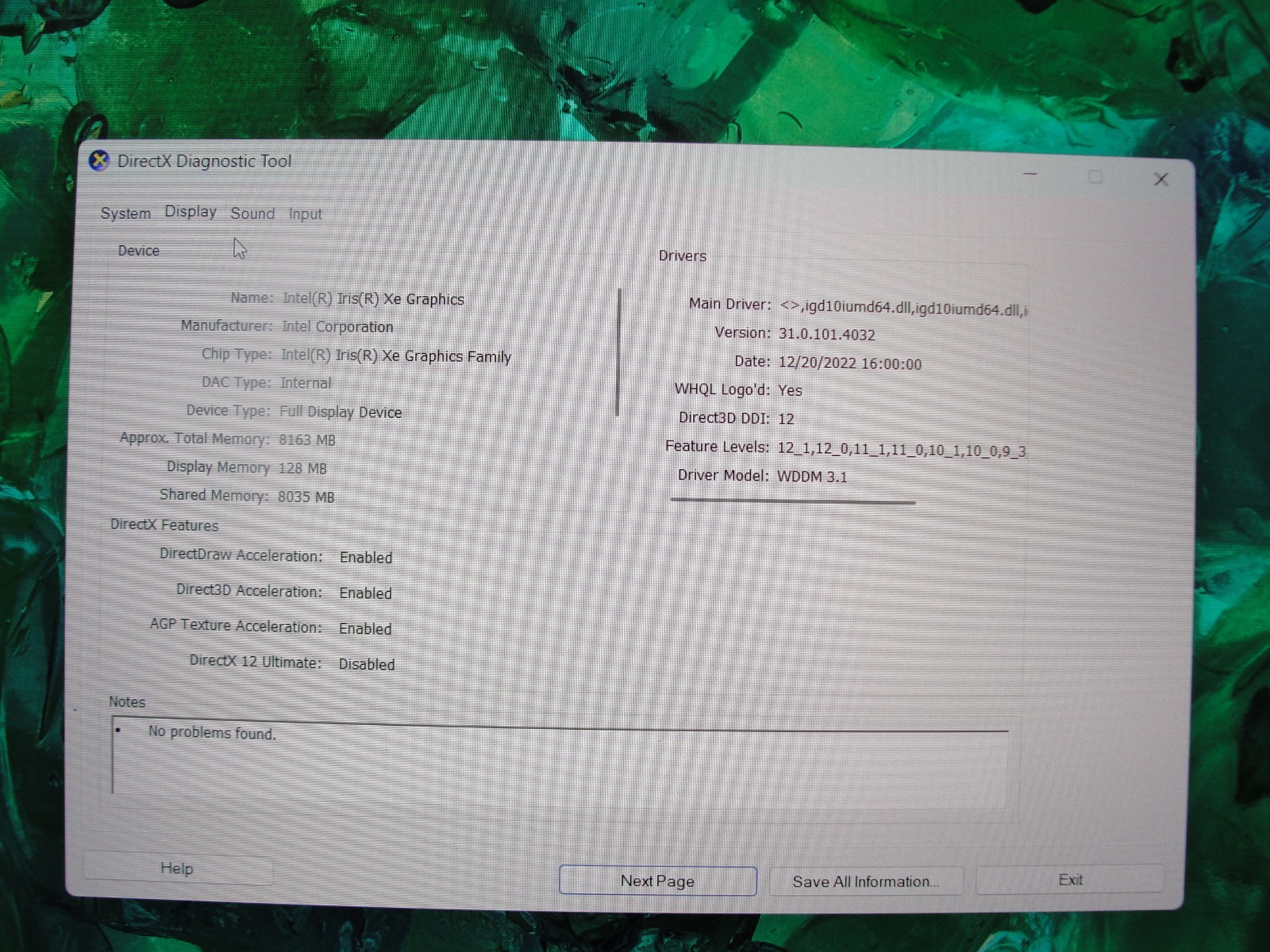The width and height of the screenshot is (1270, 952).
Task: Open the Sound tab
Action: [x=252, y=213]
